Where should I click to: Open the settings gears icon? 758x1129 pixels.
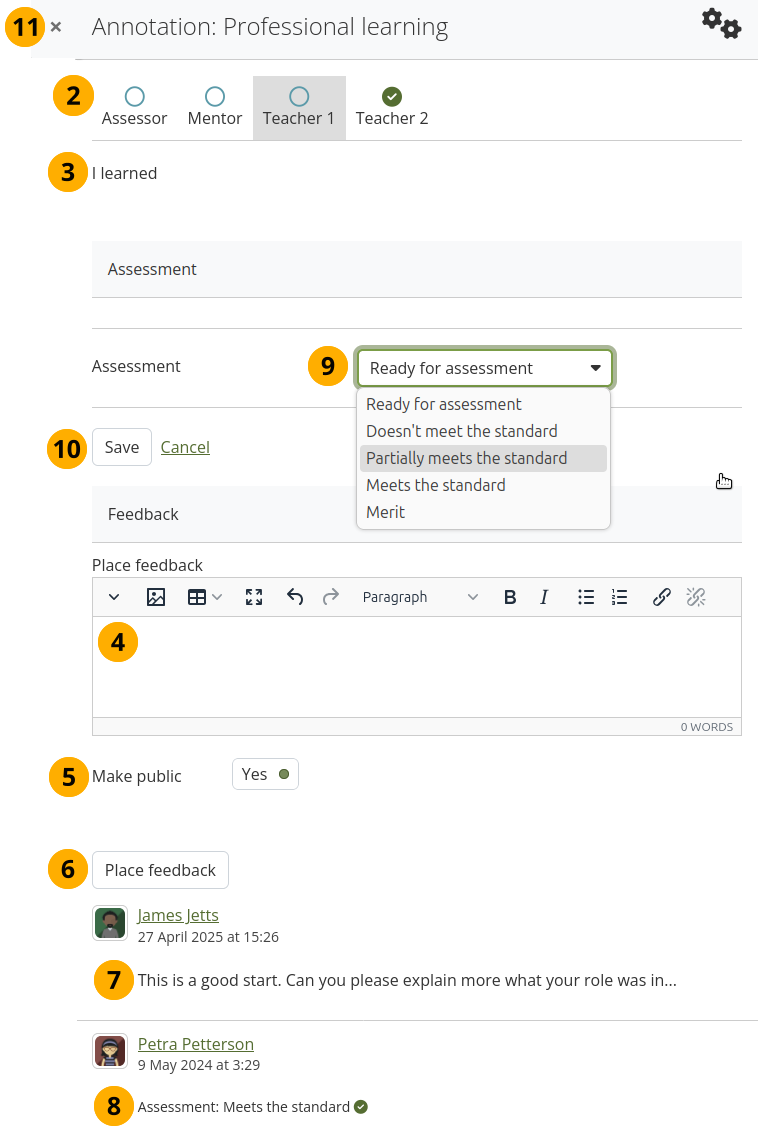coord(721,23)
